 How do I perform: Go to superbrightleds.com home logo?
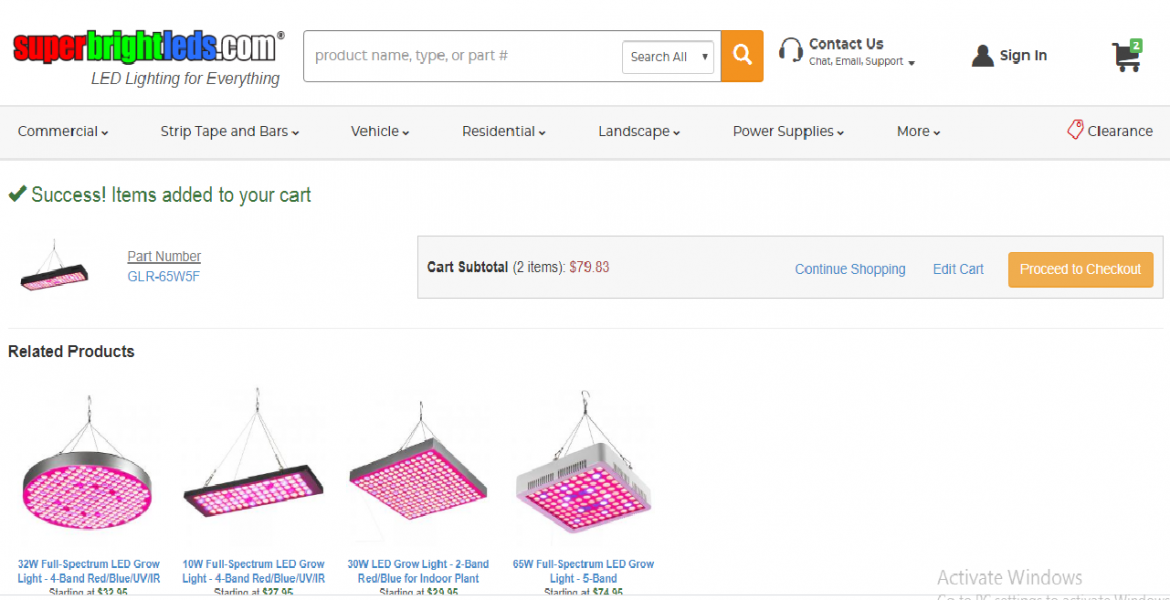click(x=148, y=47)
